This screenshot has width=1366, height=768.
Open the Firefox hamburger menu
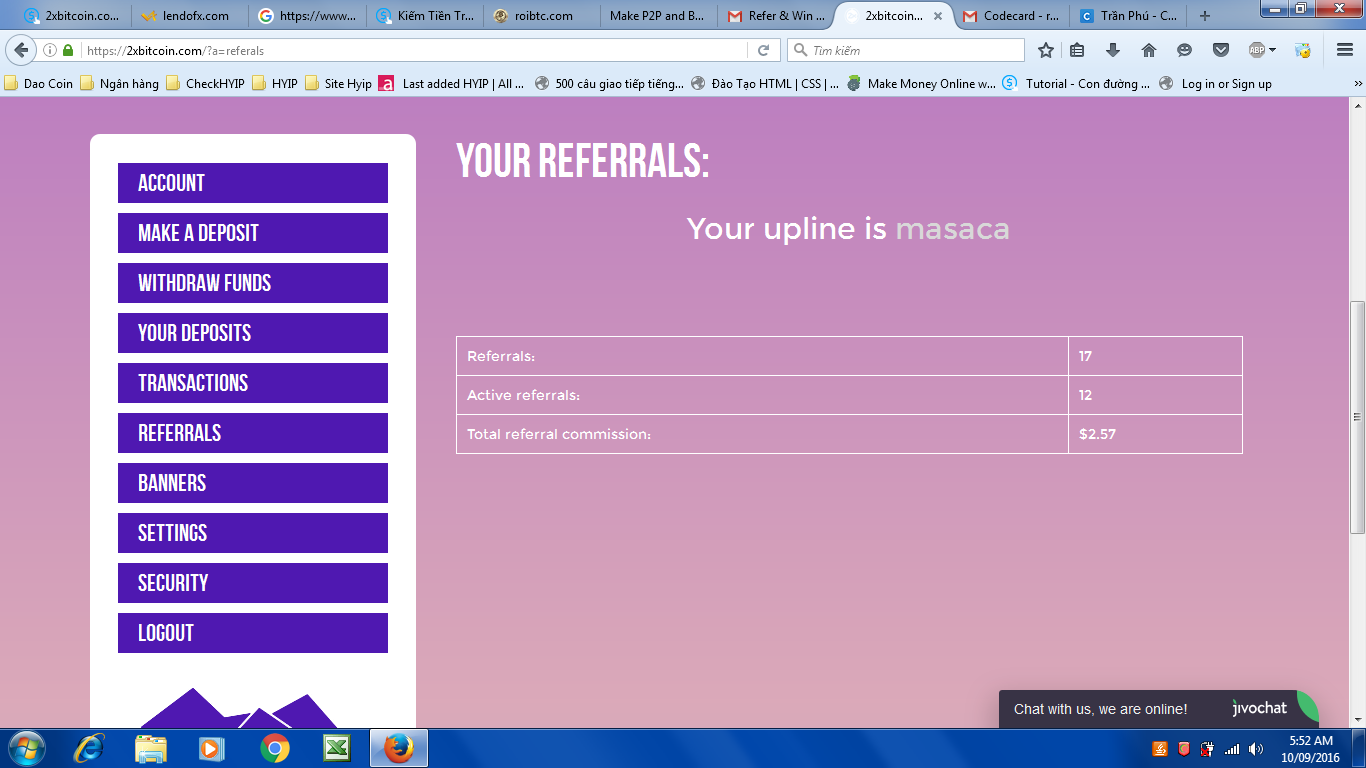coord(1345,50)
